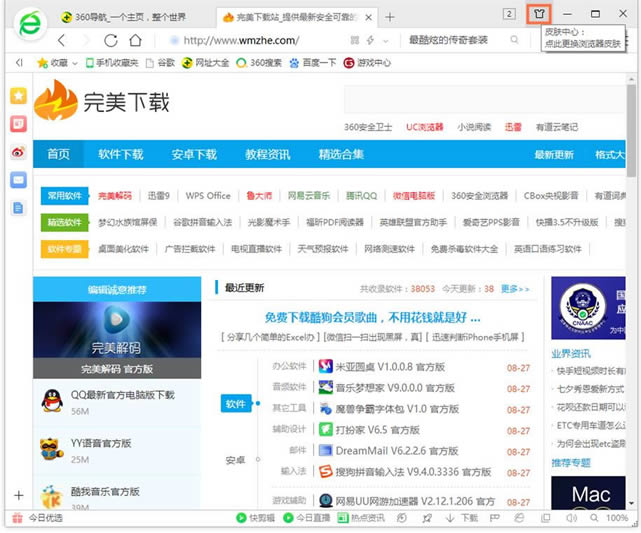The height and width of the screenshot is (533, 641).
Task: Open 热点资讯 in status bar
Action: (x=361, y=518)
